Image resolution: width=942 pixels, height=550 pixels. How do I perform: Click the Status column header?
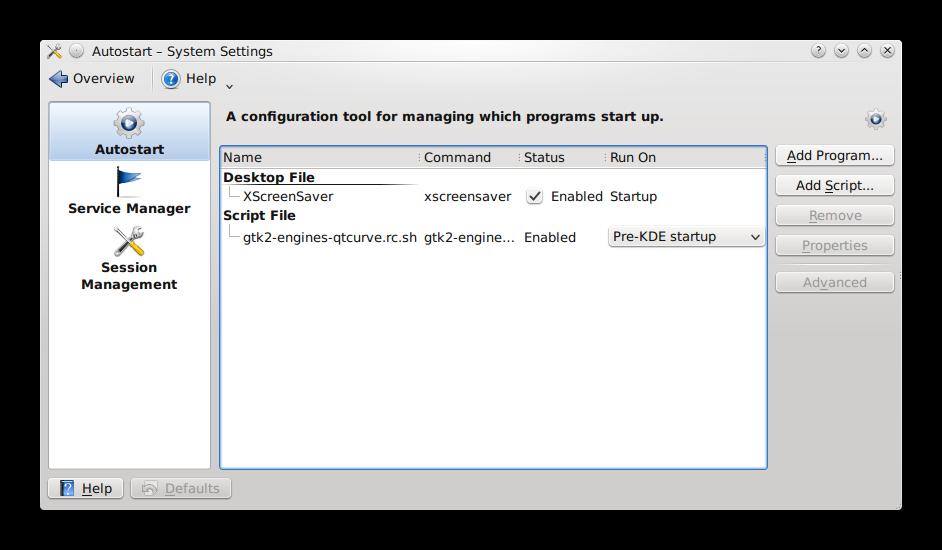pos(561,157)
